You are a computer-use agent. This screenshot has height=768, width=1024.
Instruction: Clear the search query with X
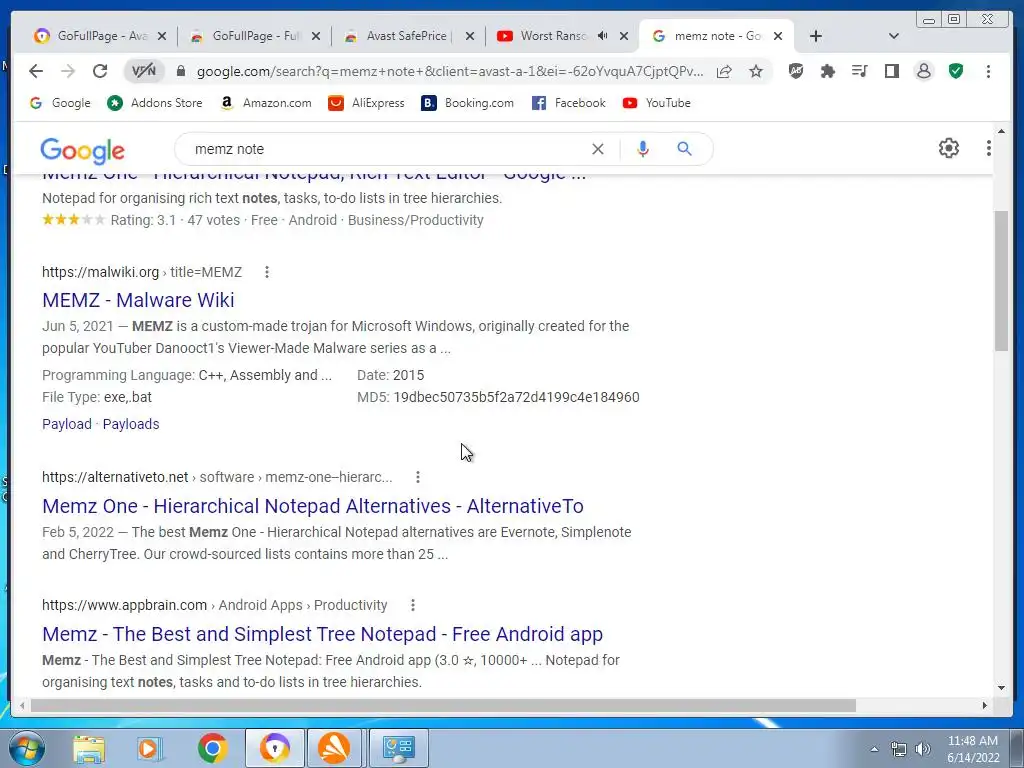[598, 149]
